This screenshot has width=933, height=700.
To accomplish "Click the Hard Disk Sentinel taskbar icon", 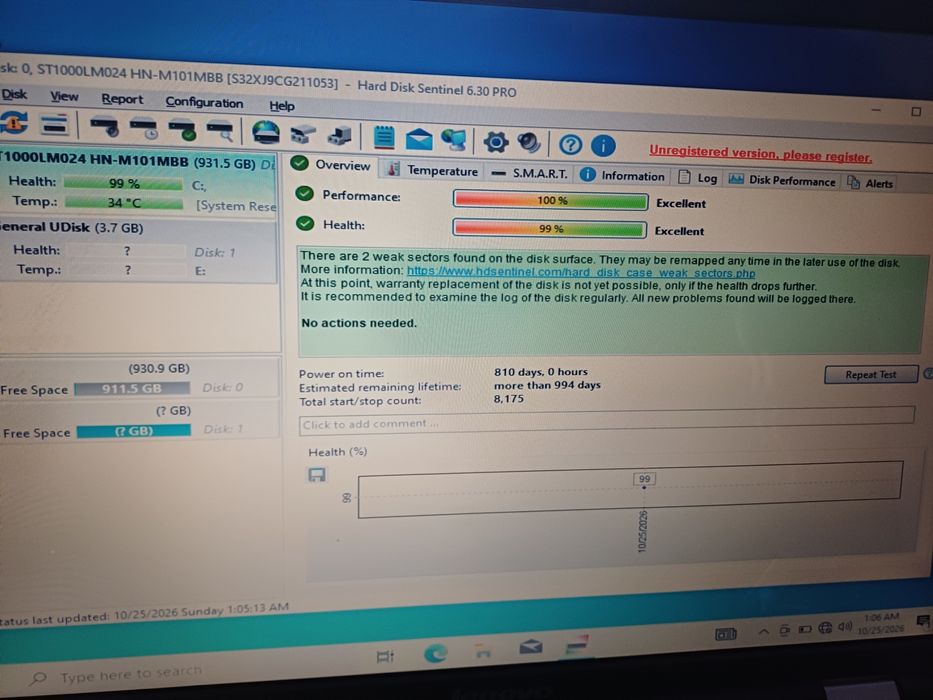I will (577, 645).
